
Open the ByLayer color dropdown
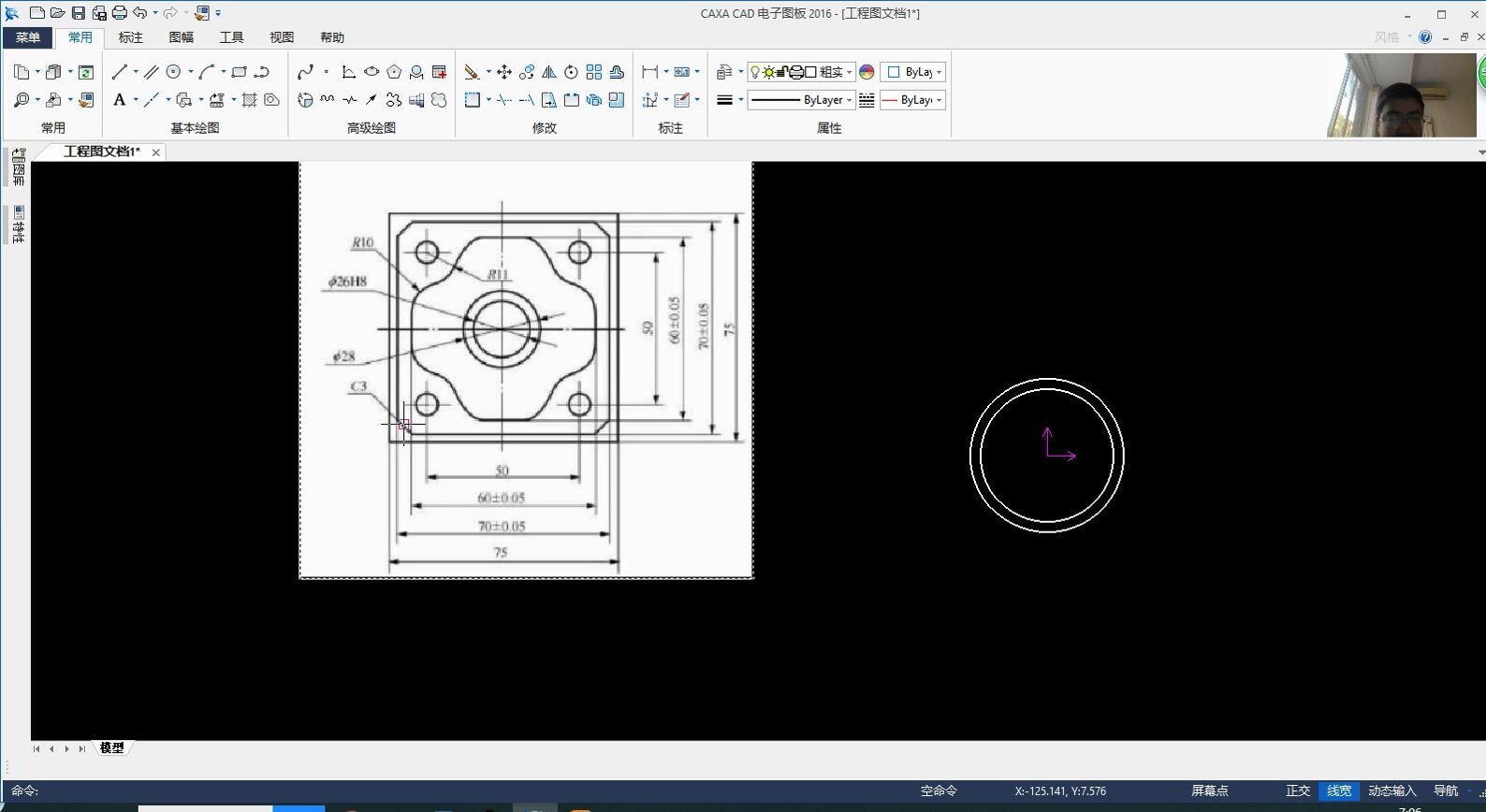(912, 72)
